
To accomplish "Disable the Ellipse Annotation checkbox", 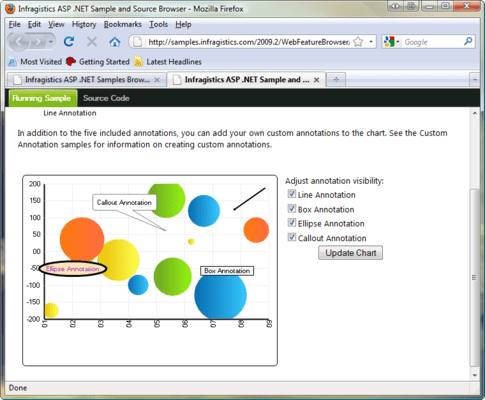I will pyautogui.click(x=292, y=222).
